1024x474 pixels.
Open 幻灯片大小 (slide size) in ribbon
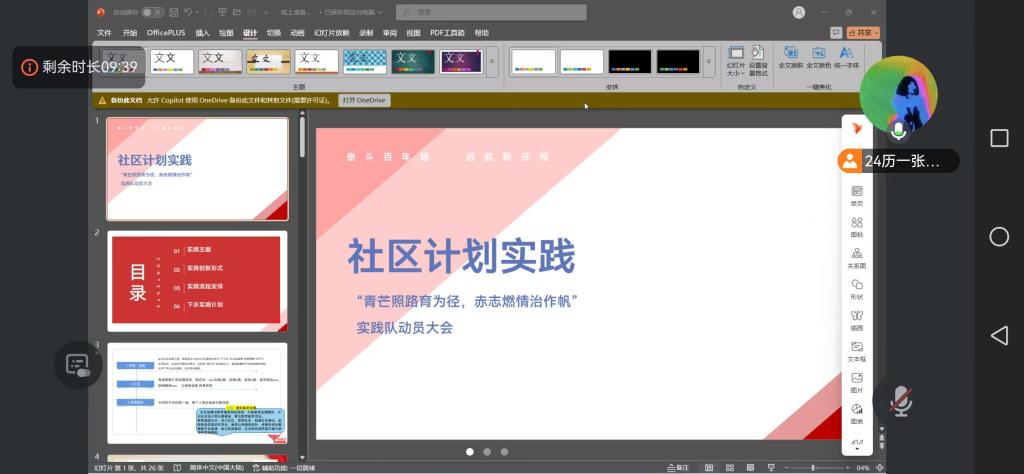[735, 60]
